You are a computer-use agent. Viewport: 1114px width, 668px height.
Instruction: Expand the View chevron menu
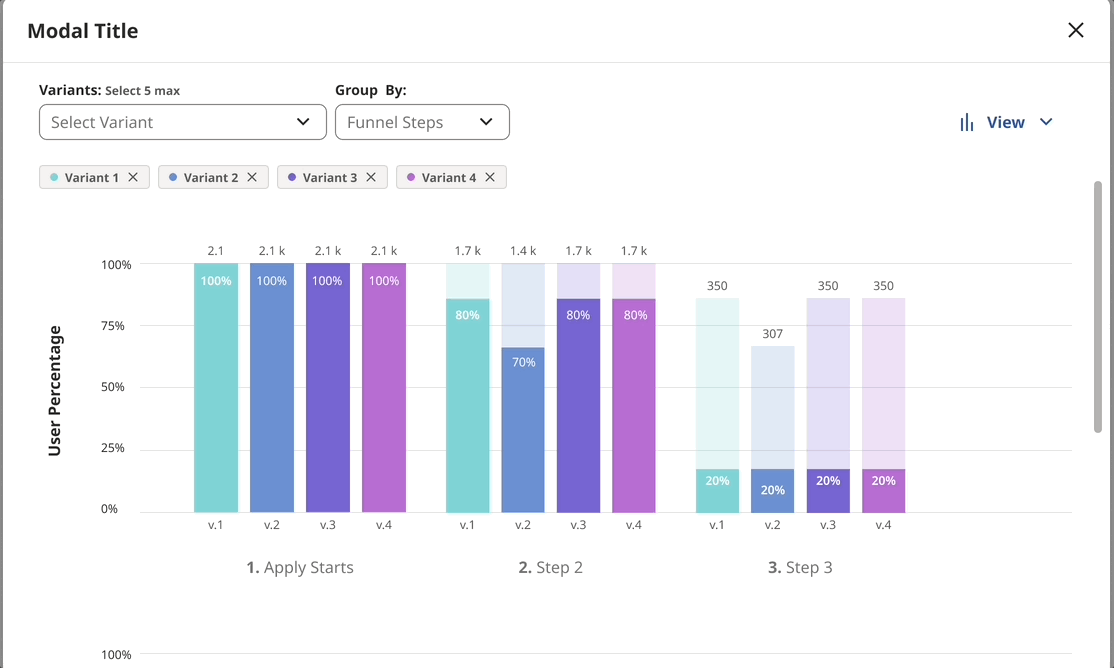[1046, 122]
